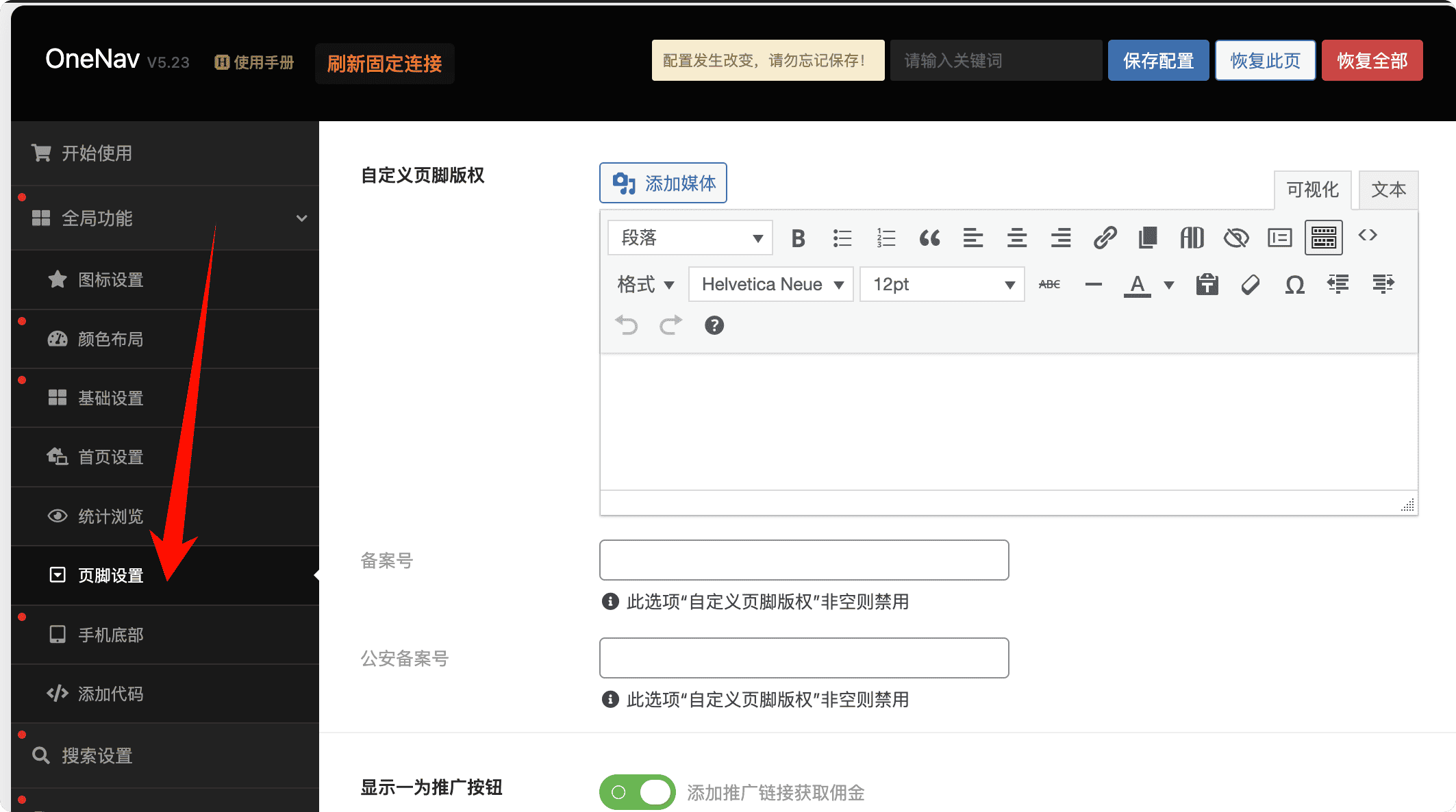Screen dimensions: 1456x812
Task: Open the text color picker arrow
Action: 1169,285
